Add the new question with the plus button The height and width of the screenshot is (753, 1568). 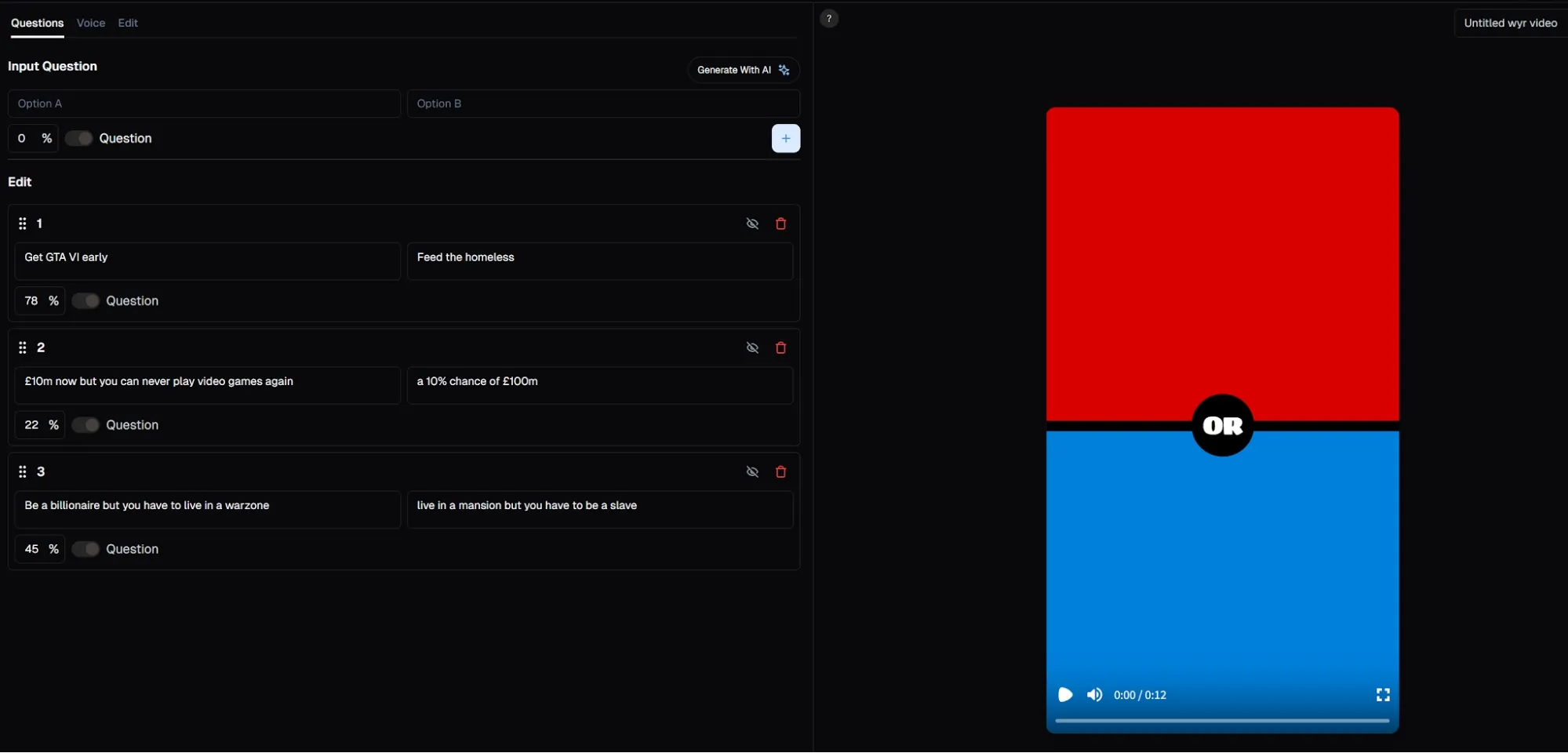[x=785, y=138]
